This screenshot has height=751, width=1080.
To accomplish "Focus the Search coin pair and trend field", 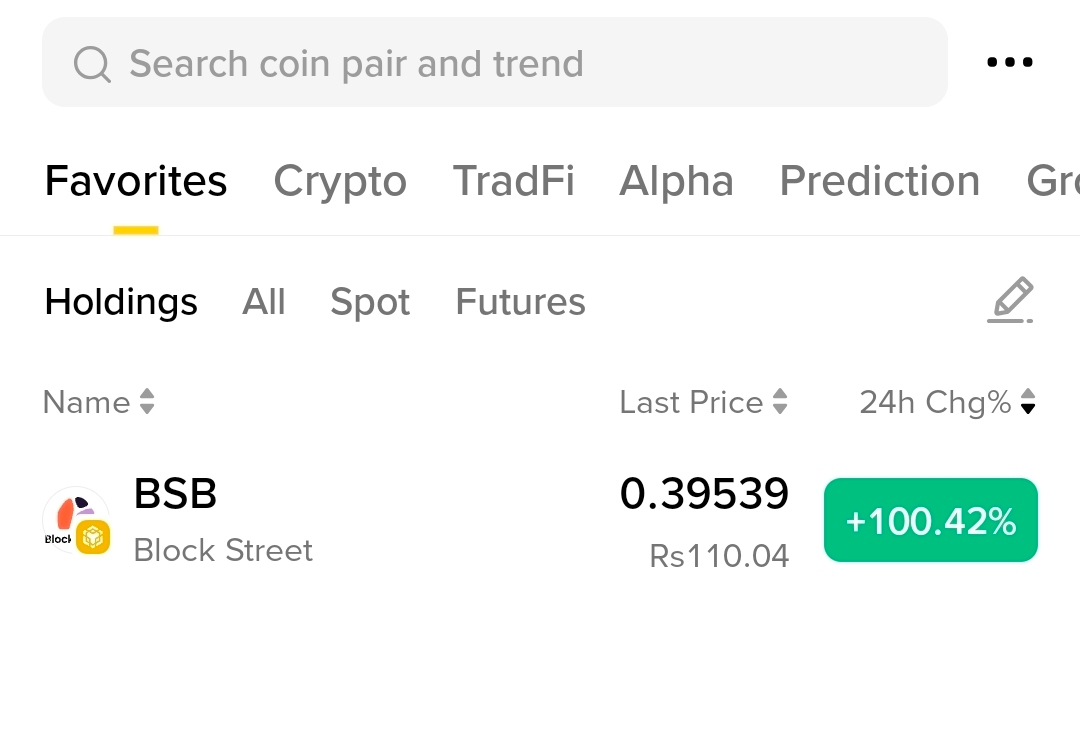I will 495,62.
